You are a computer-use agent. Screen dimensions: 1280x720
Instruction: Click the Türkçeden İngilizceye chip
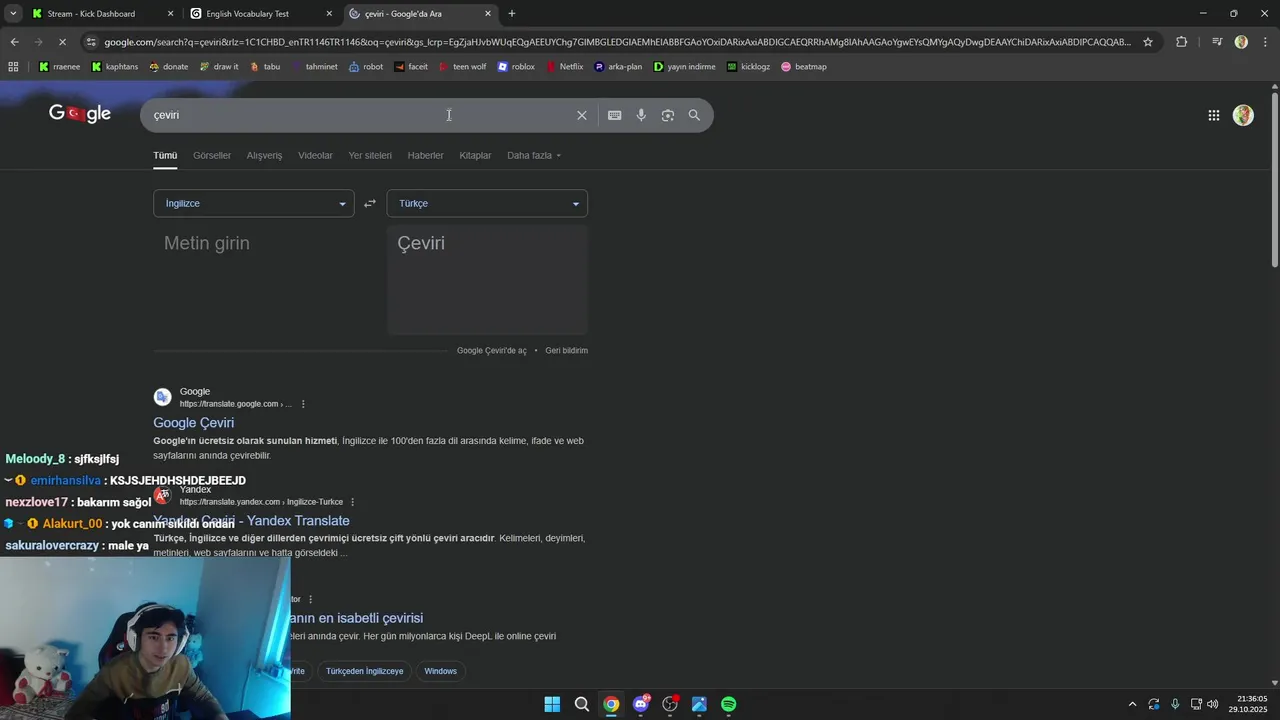(364, 671)
